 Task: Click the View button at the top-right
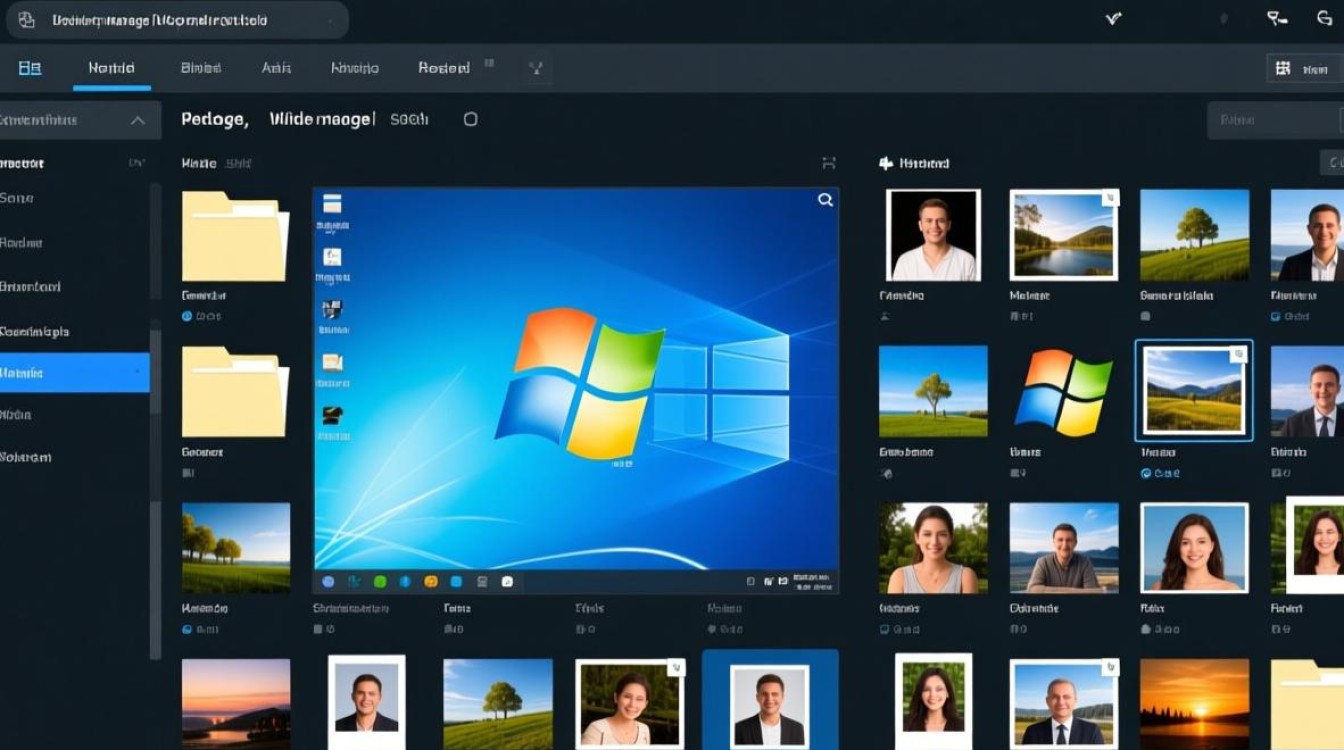1305,67
